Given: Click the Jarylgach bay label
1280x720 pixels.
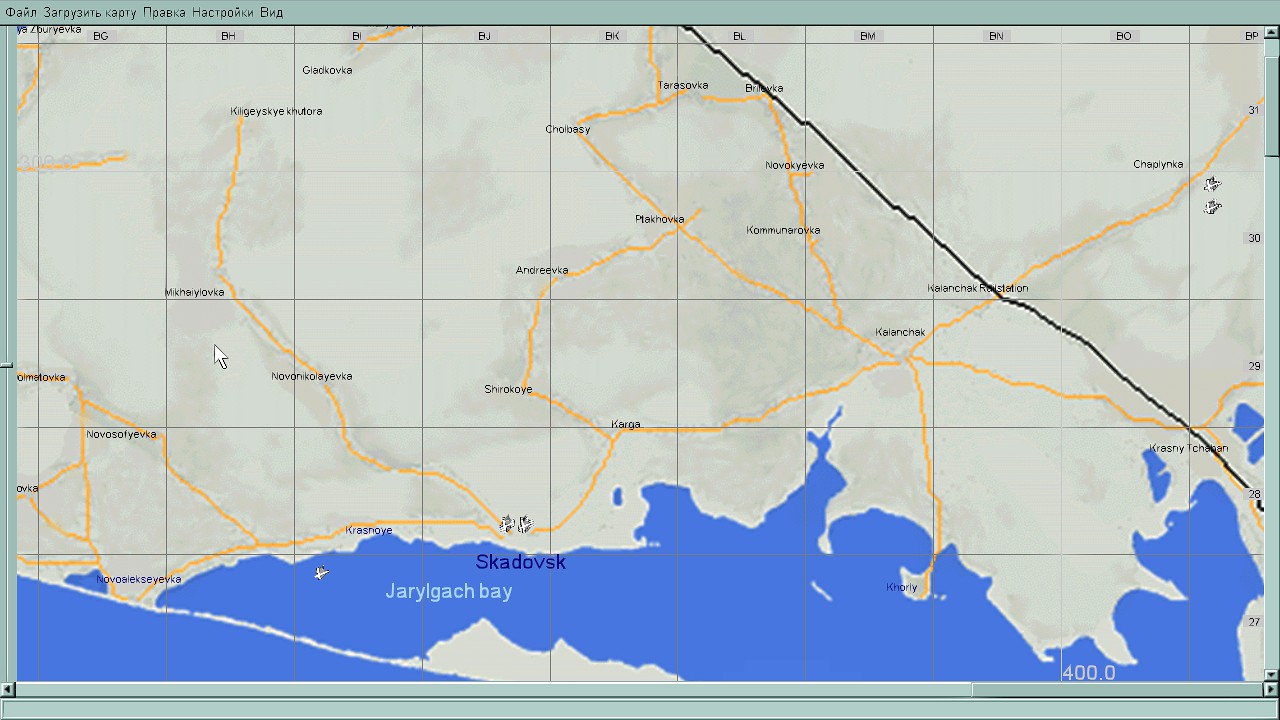Looking at the screenshot, I should [449, 592].
